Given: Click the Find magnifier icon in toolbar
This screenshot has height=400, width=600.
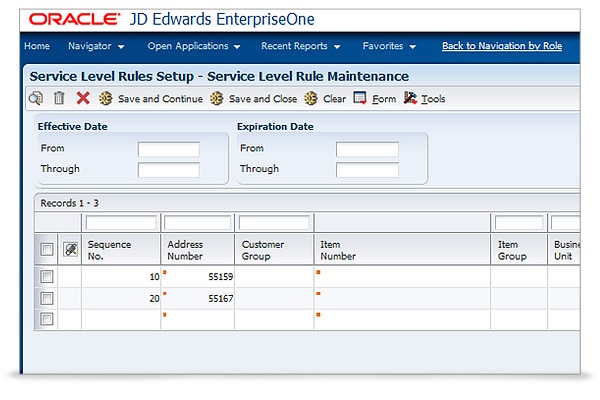Looking at the screenshot, I should coord(36,98).
